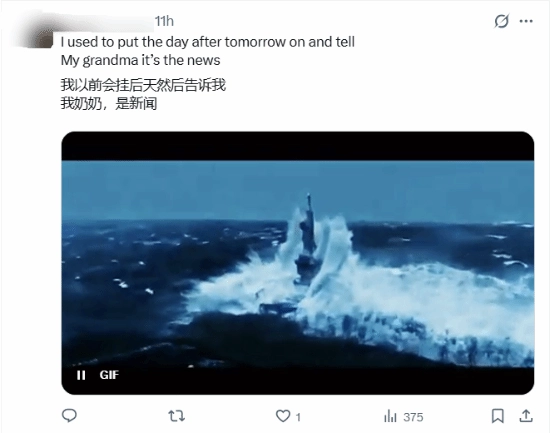Click the share upload arrow icon

[x=526, y=416]
